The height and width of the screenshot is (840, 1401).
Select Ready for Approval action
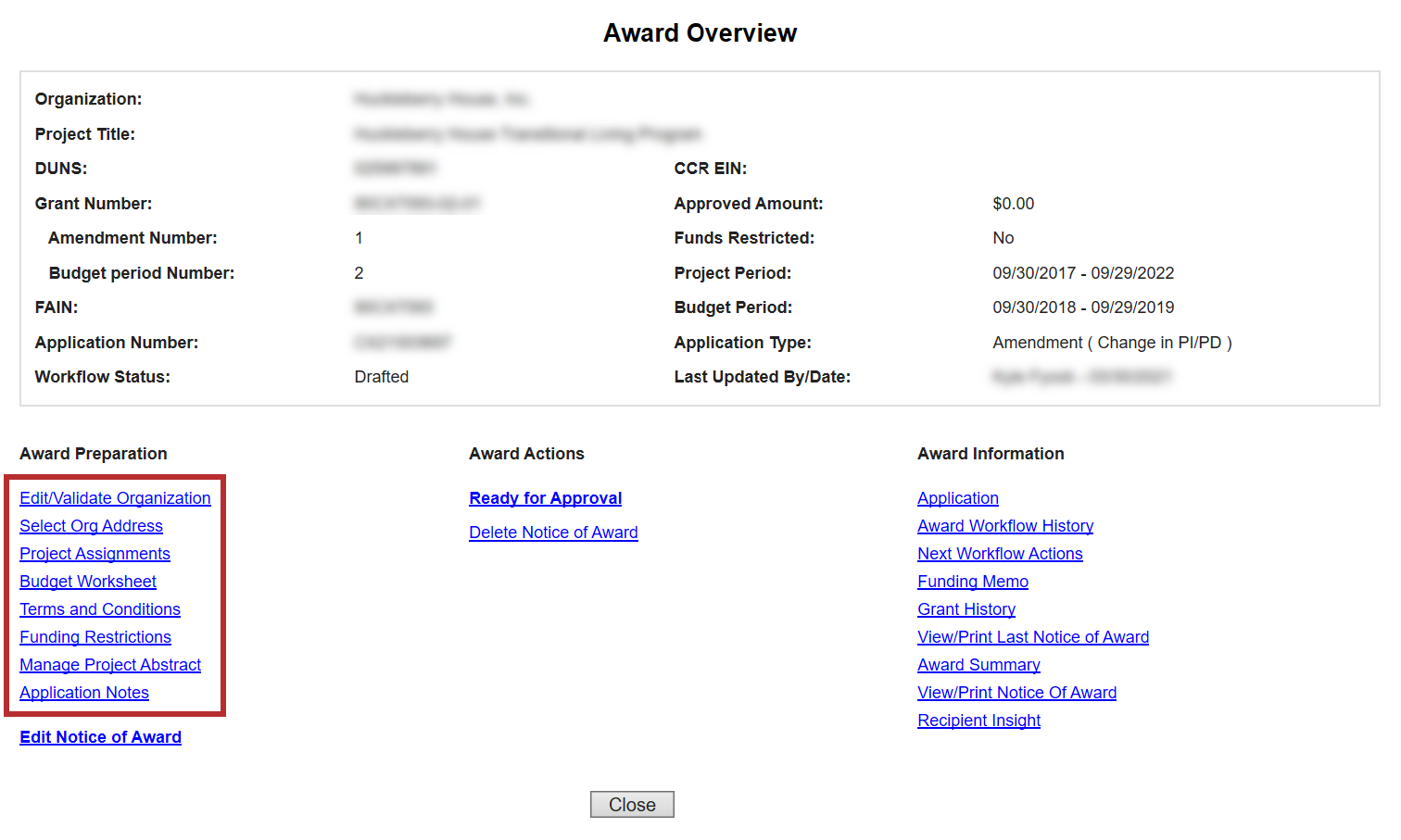click(x=545, y=498)
